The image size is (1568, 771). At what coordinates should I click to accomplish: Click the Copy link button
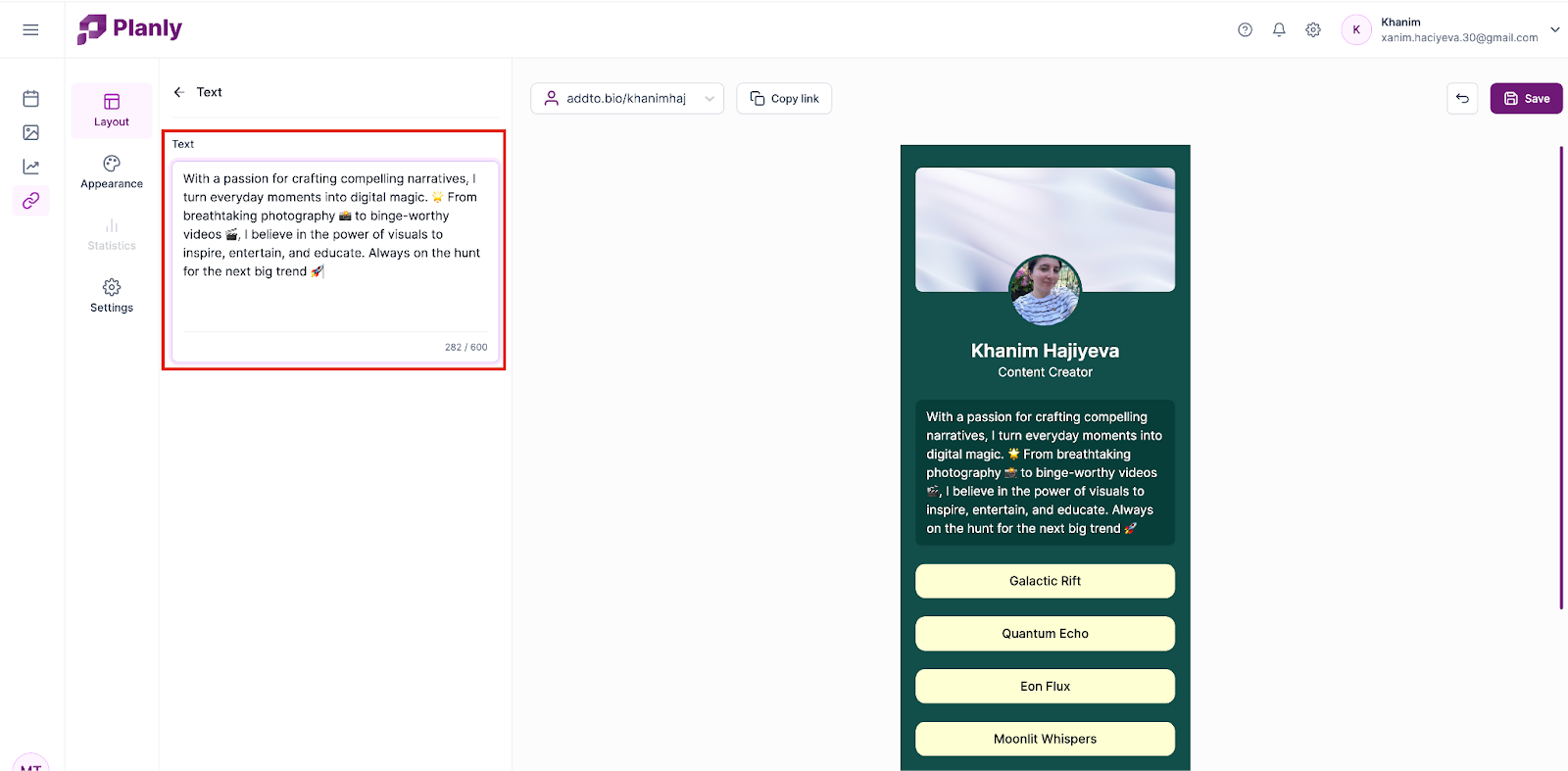784,98
